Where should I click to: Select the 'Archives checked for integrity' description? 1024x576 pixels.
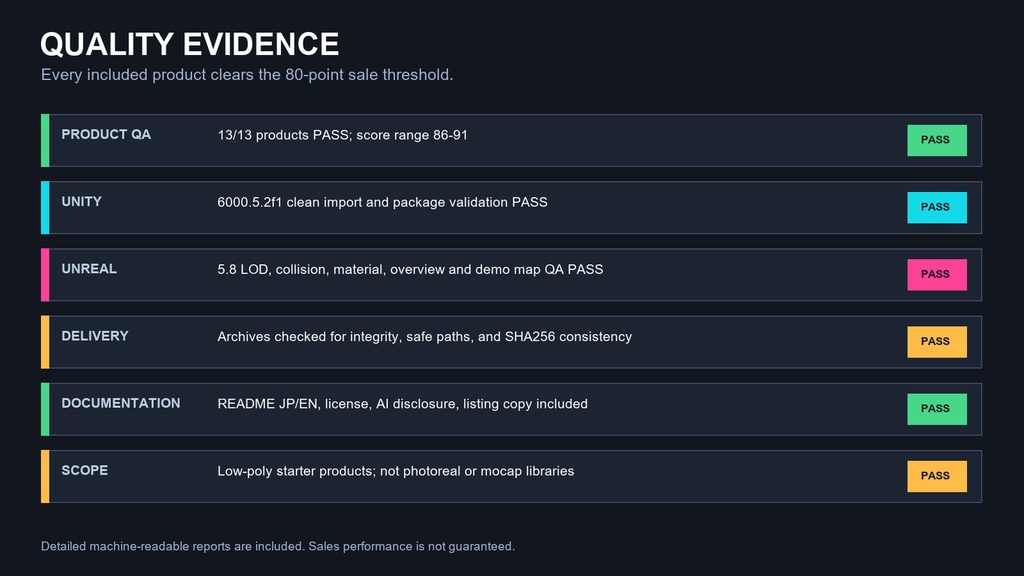(x=424, y=337)
